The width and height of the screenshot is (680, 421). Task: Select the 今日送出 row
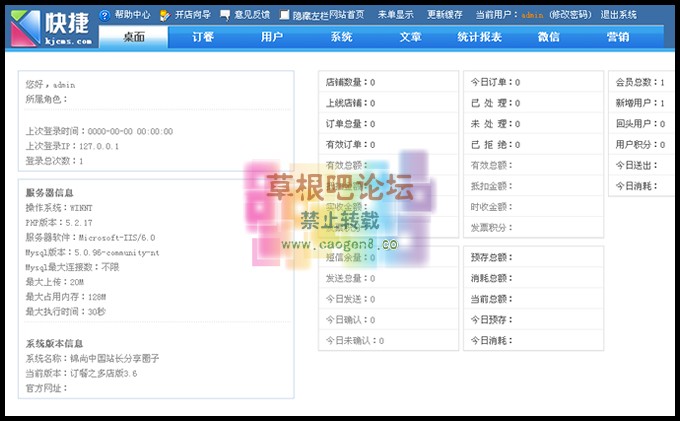point(641,165)
